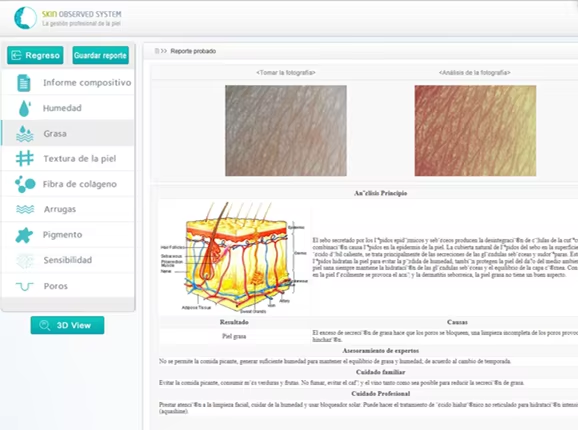Click the Grasa oil drops icon
Screen dimensions: 578x430
[x=25, y=134]
